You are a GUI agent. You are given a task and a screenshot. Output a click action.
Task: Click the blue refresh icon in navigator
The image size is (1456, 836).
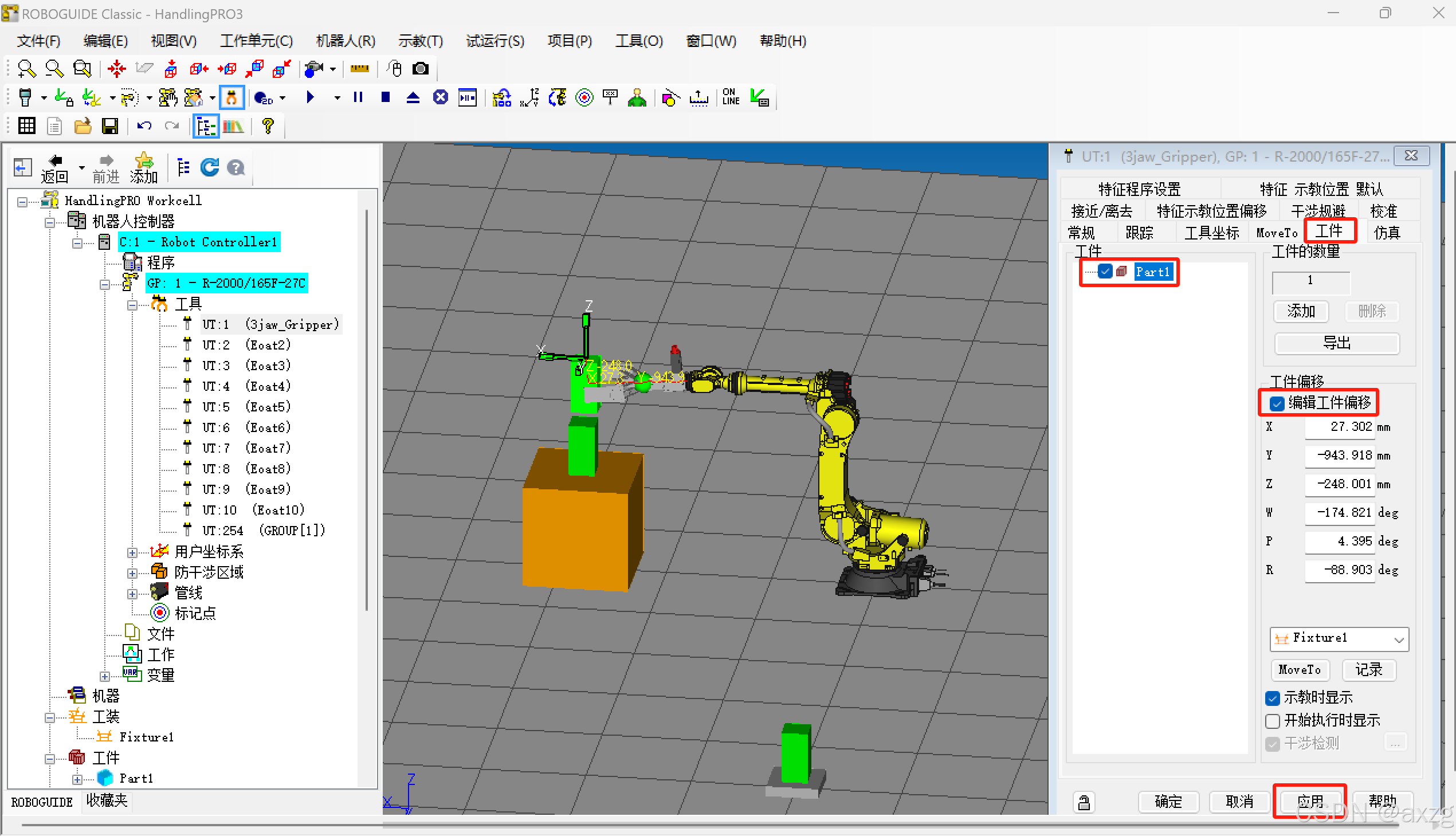(210, 168)
